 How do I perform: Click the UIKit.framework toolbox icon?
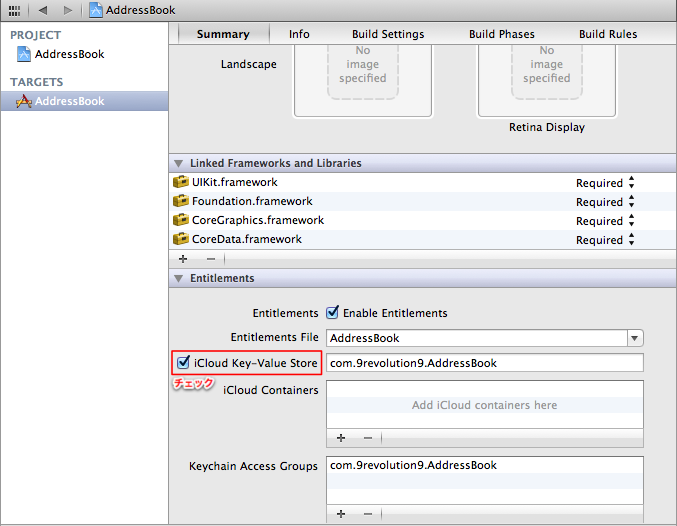181,182
